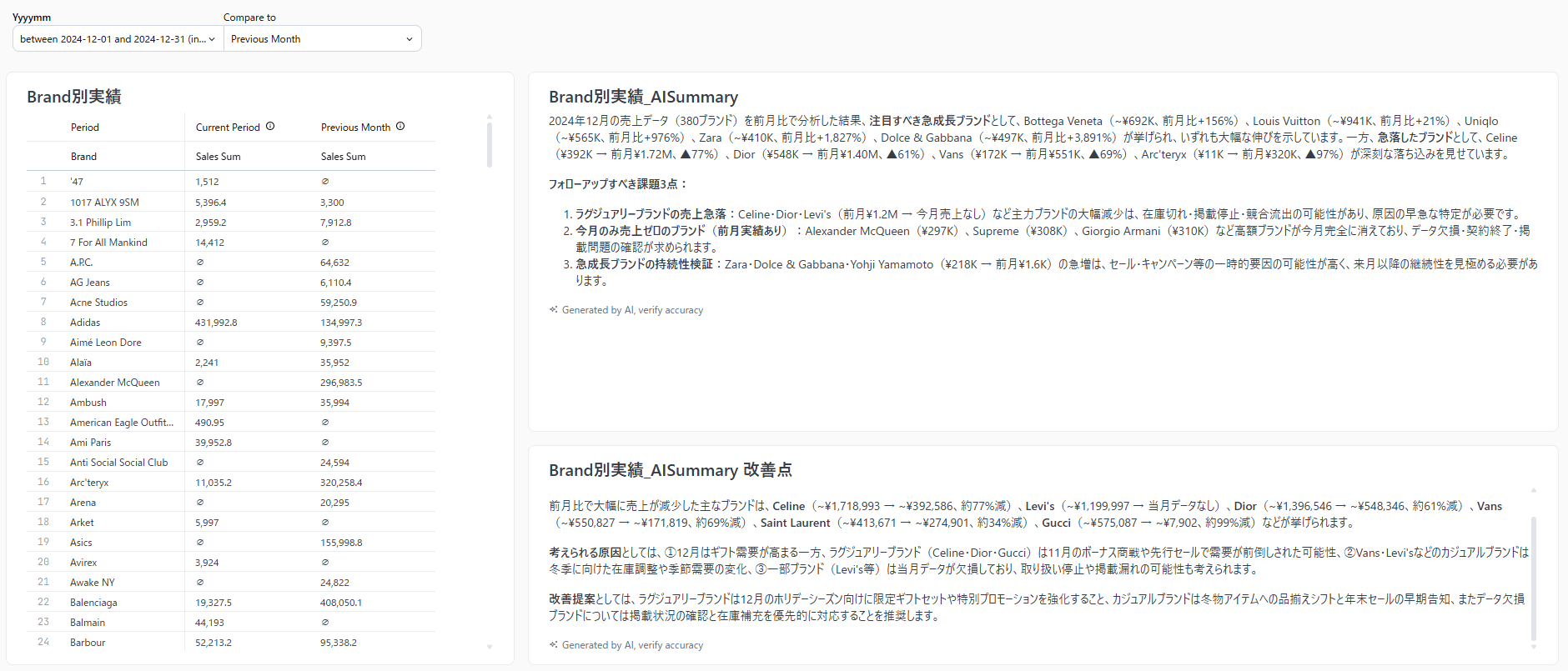Select the '47 brand row

231,182
